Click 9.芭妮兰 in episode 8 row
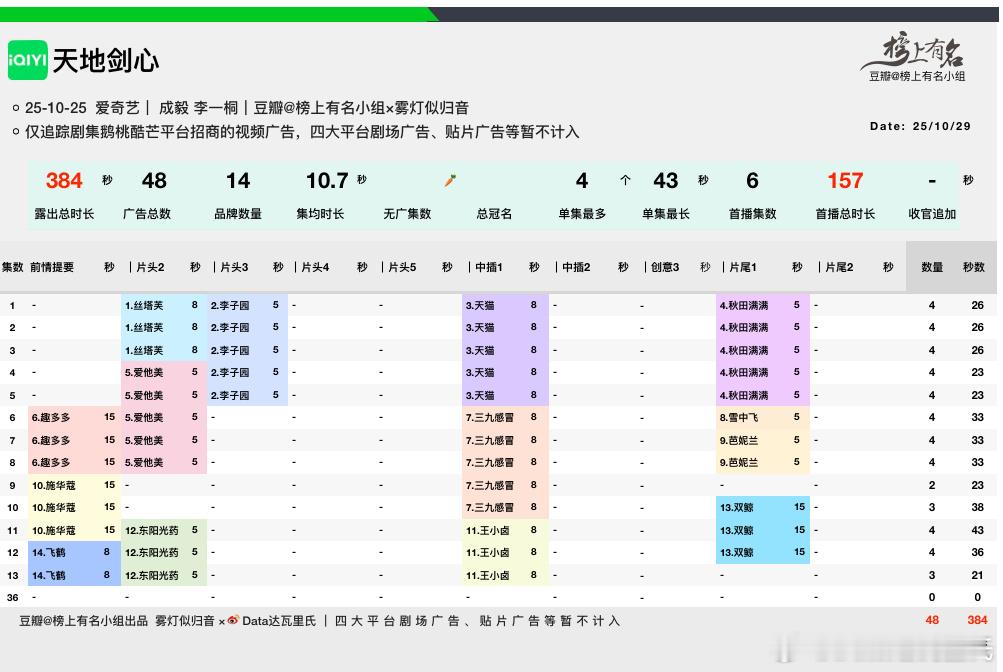Viewport: 1003px width, 672px height. [739, 462]
